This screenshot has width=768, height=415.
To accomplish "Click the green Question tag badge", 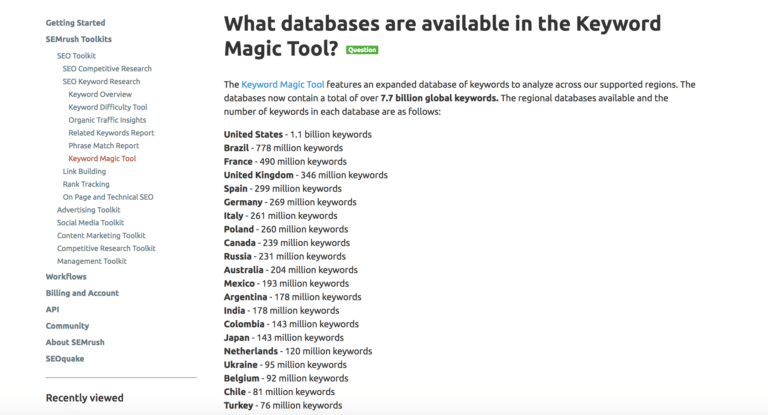I will pyautogui.click(x=362, y=50).
